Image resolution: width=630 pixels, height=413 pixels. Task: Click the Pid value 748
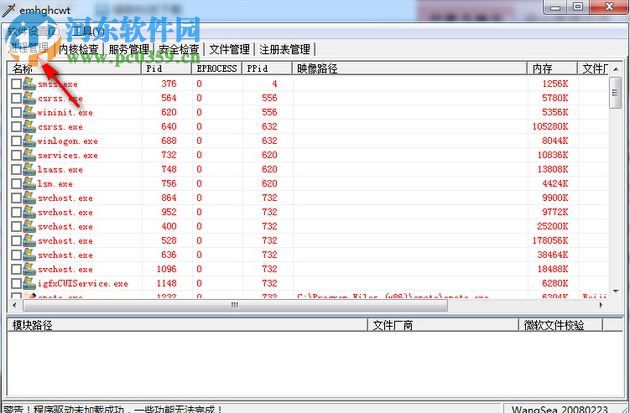(169, 169)
